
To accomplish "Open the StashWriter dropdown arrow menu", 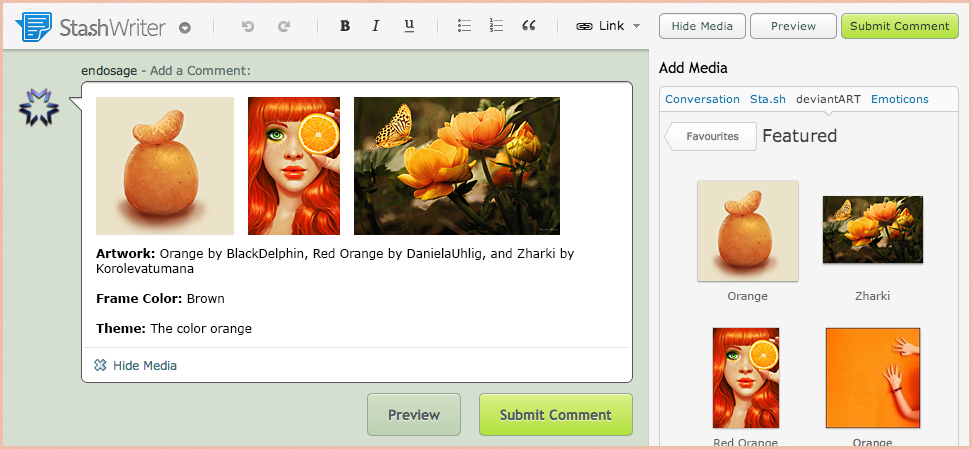I will coord(185,28).
